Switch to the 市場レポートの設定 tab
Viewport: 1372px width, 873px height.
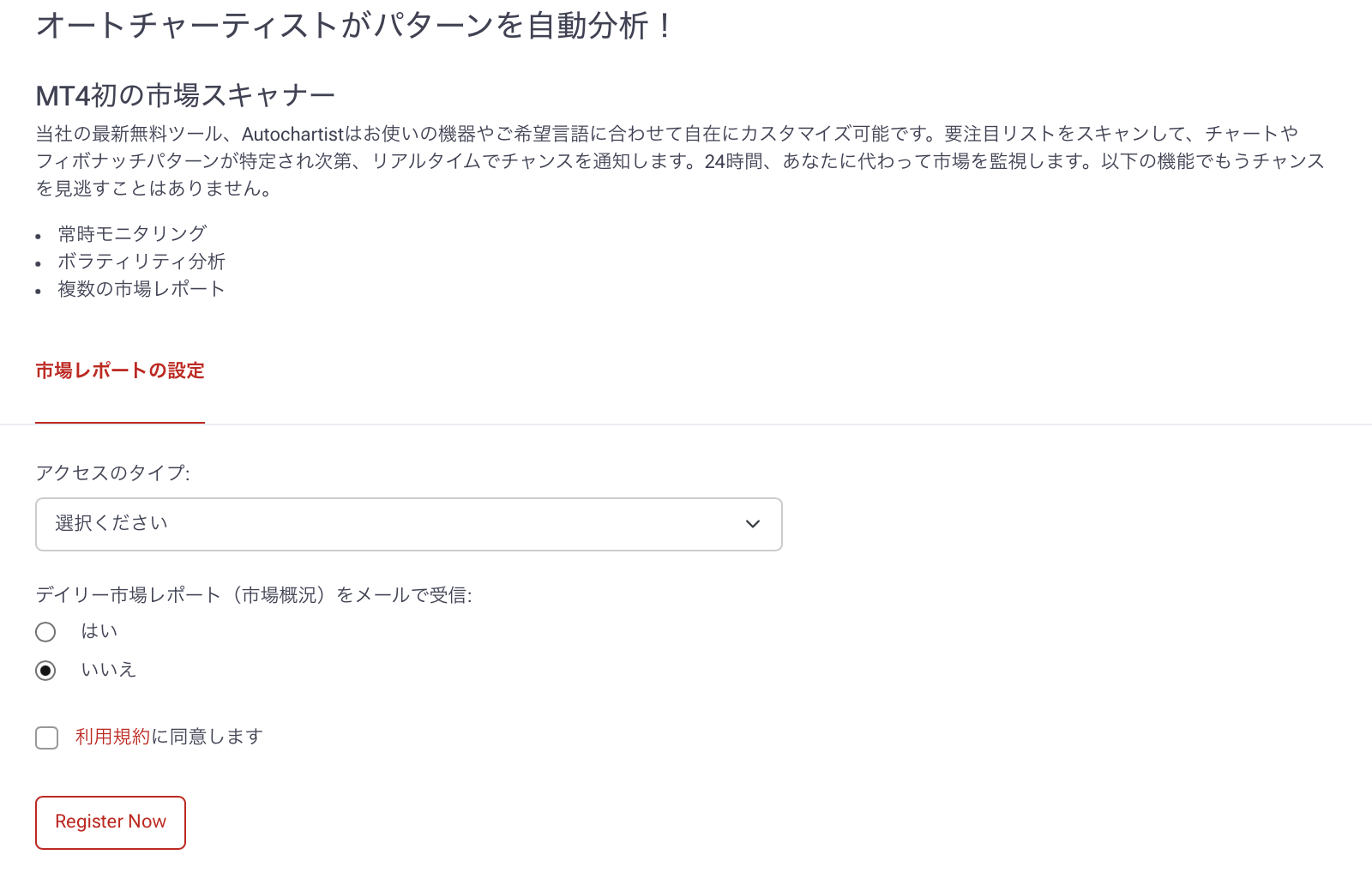[x=120, y=370]
